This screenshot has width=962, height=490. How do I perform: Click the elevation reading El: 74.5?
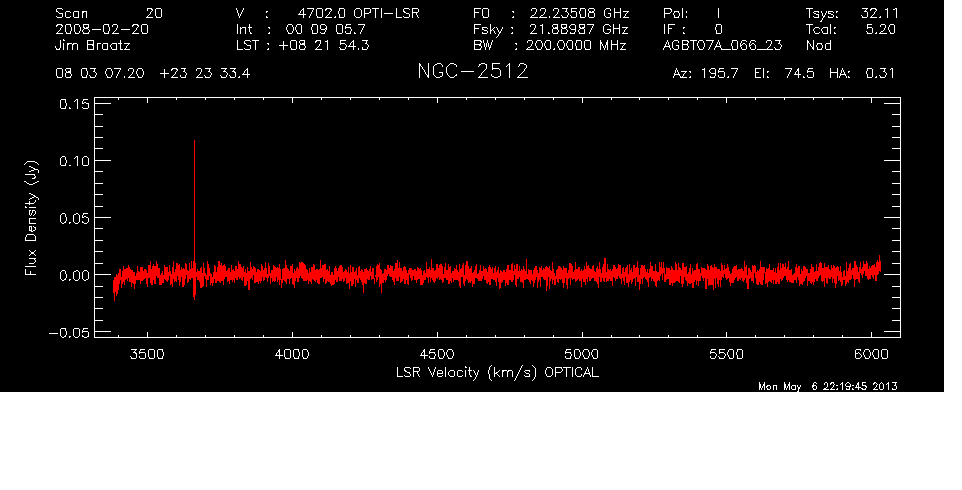(785, 74)
